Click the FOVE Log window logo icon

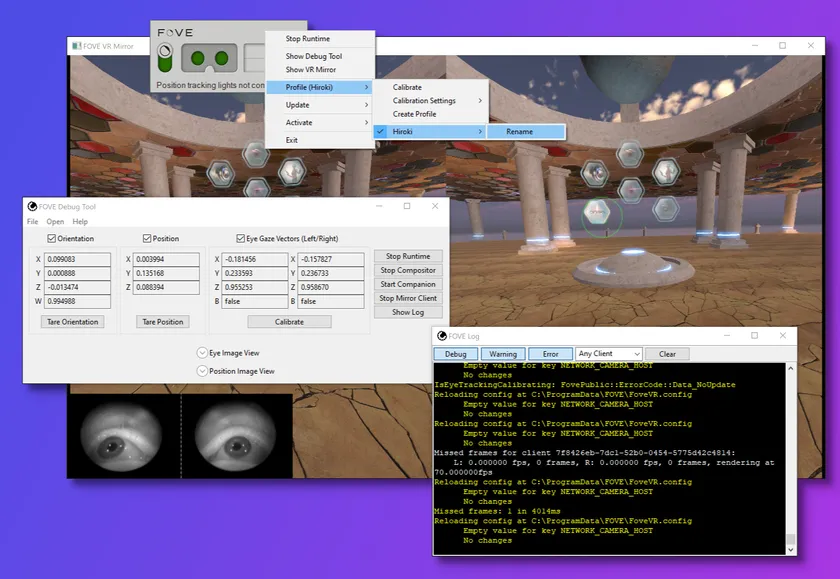point(441,336)
